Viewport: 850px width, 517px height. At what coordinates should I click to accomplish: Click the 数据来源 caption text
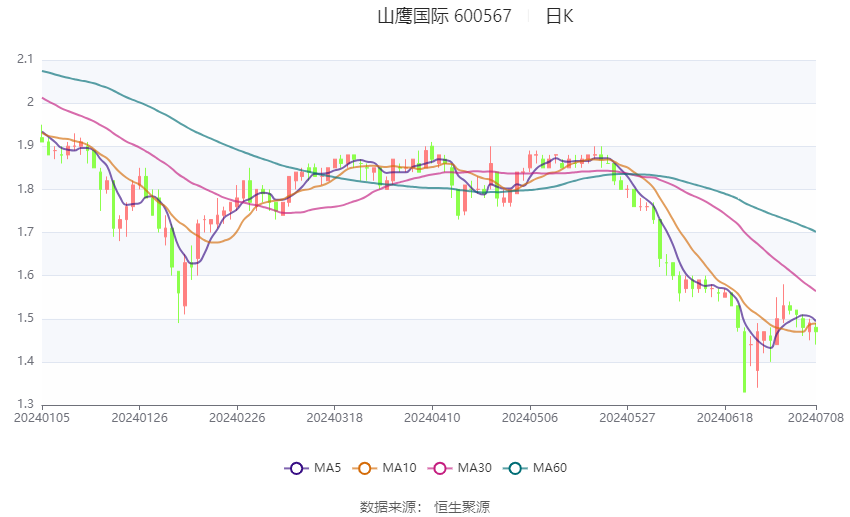tap(387, 507)
